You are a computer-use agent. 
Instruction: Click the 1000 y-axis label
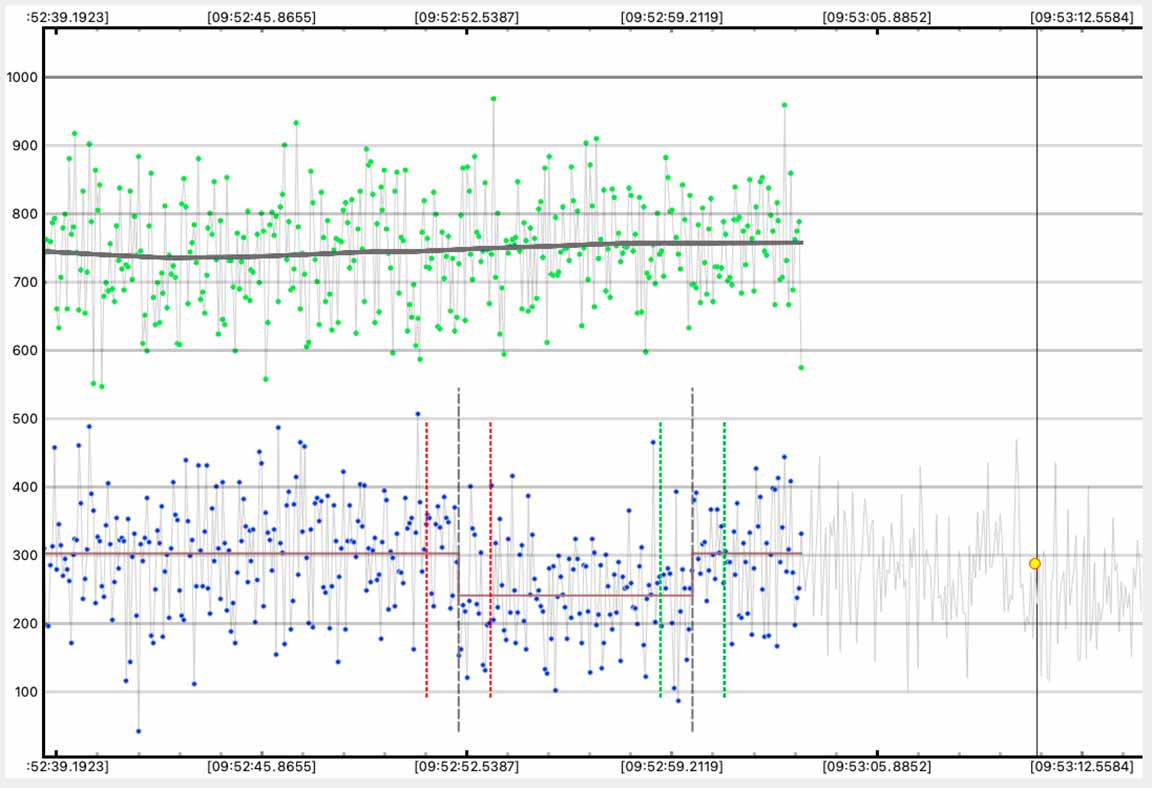21,78
